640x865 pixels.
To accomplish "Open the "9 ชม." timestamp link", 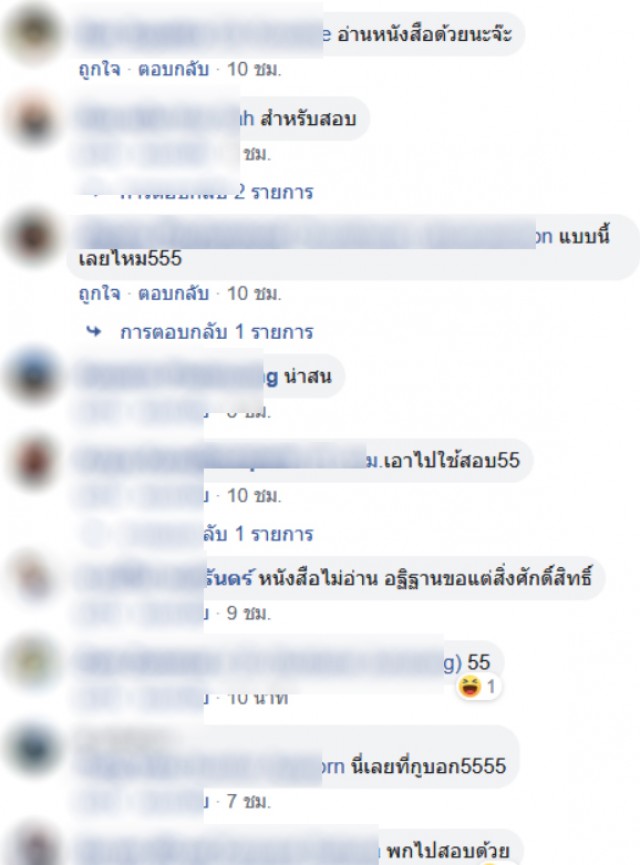I will tap(248, 613).
